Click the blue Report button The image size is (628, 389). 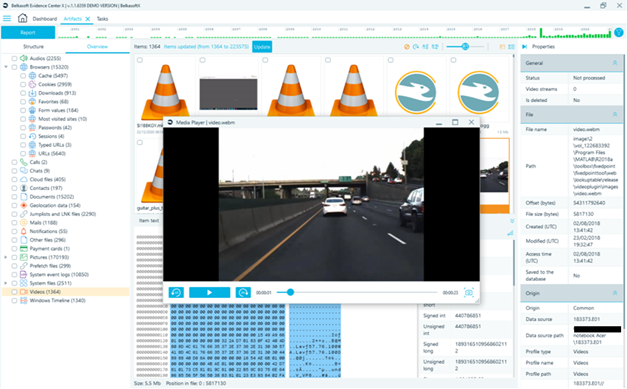(28, 32)
